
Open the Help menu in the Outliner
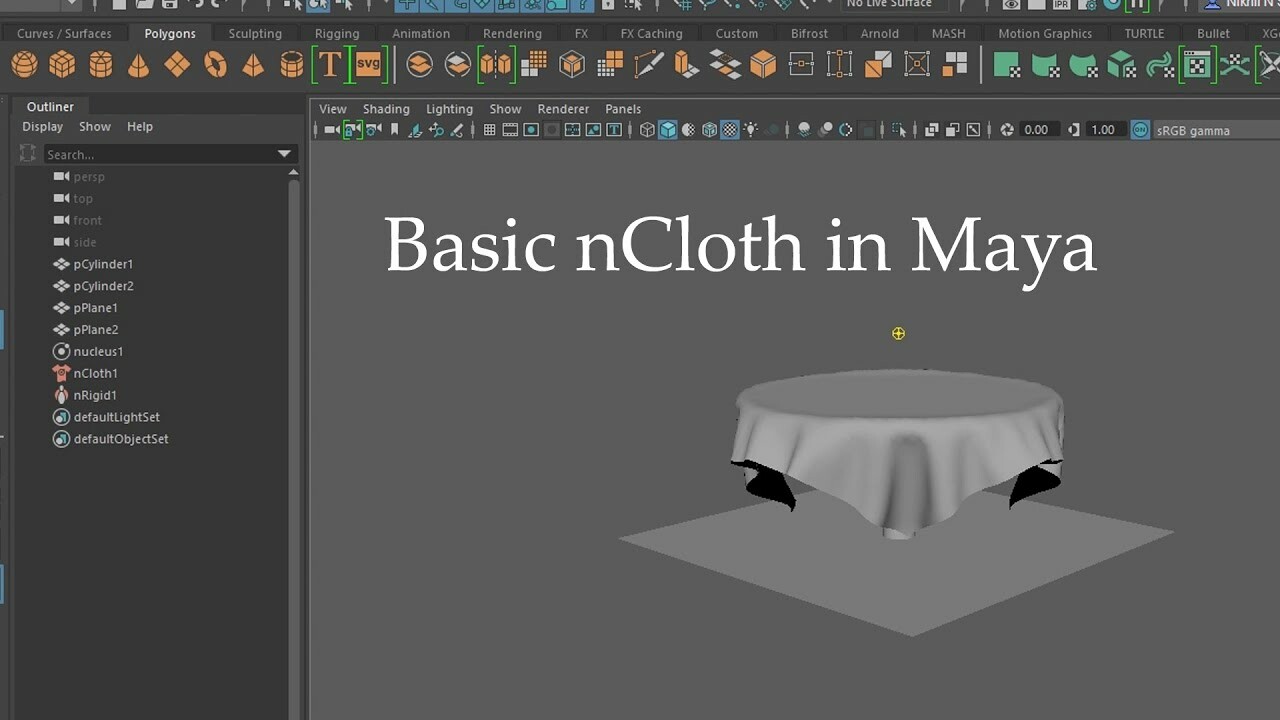point(139,126)
